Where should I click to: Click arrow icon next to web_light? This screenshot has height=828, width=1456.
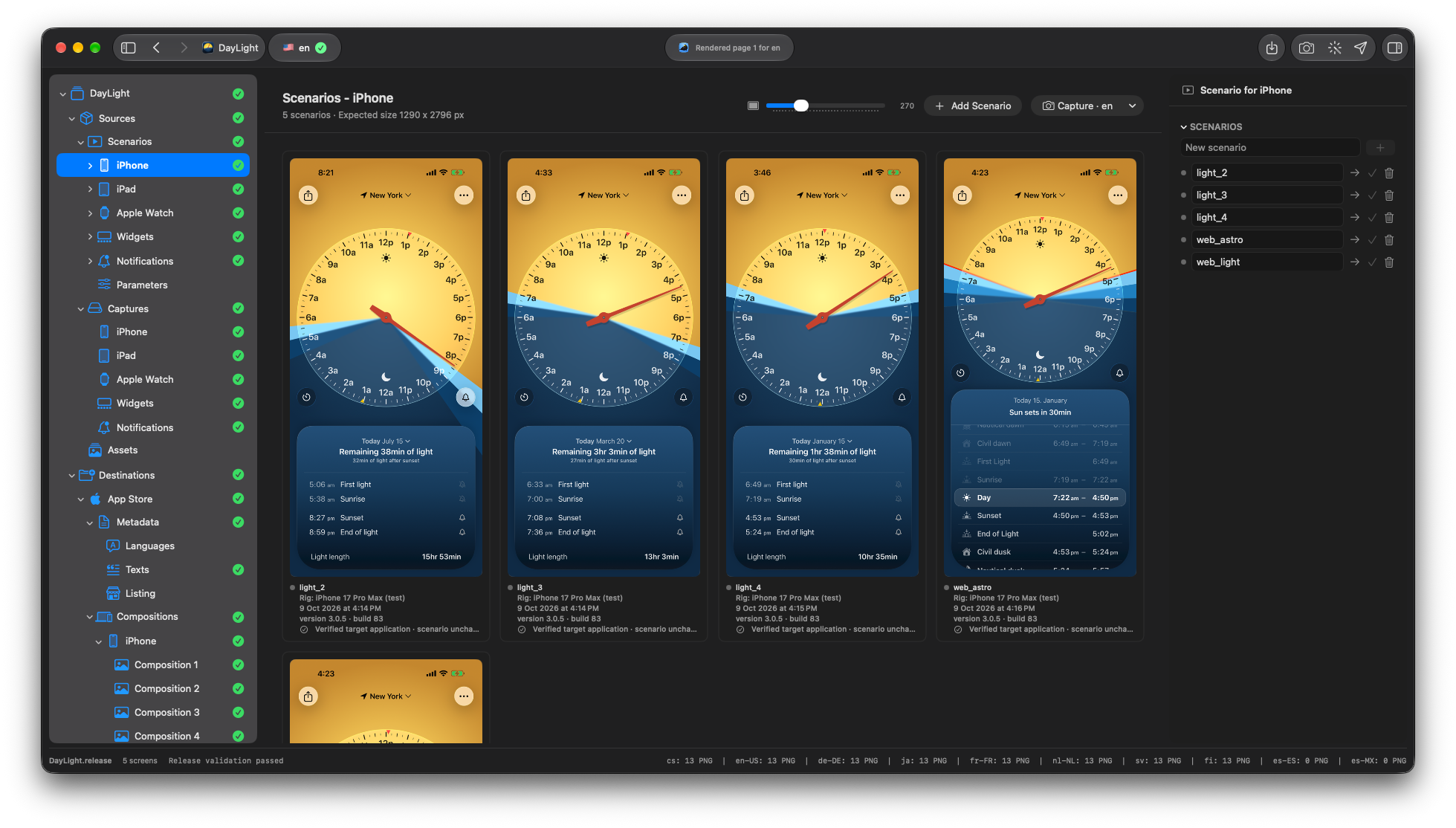click(x=1355, y=262)
